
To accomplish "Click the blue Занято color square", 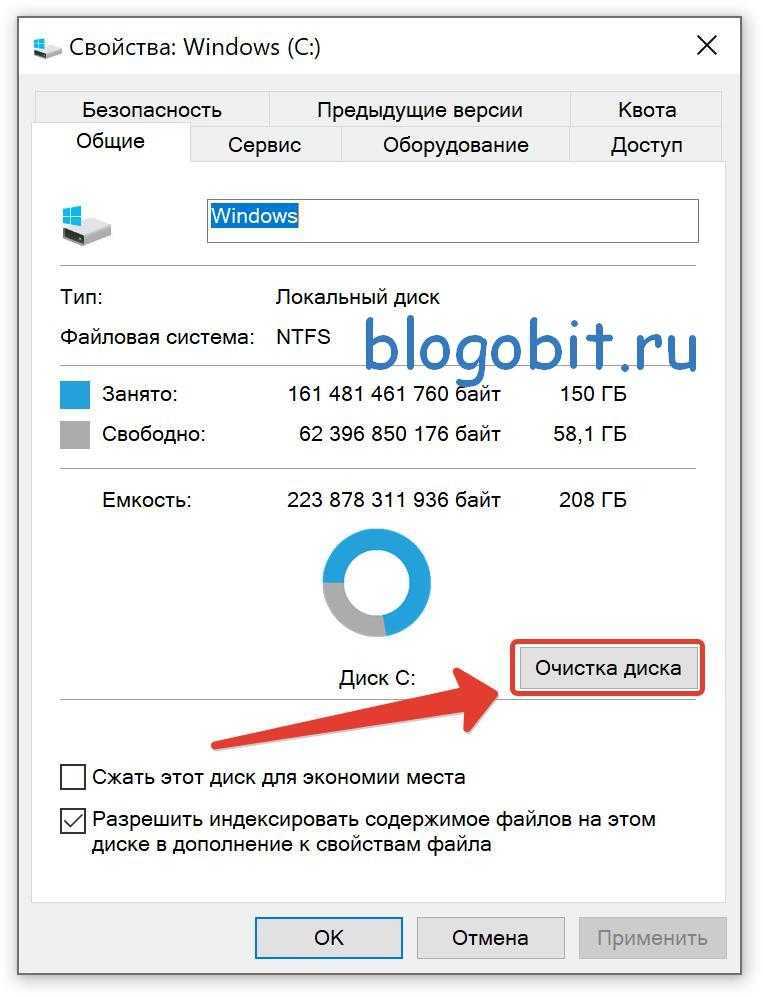I will (75, 395).
